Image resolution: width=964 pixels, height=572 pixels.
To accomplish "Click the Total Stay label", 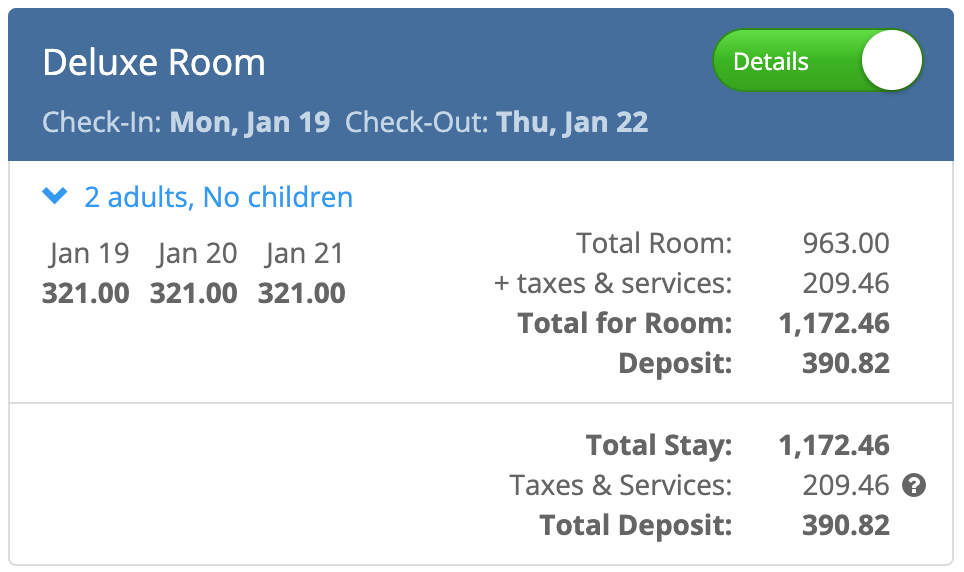I will 658,445.
